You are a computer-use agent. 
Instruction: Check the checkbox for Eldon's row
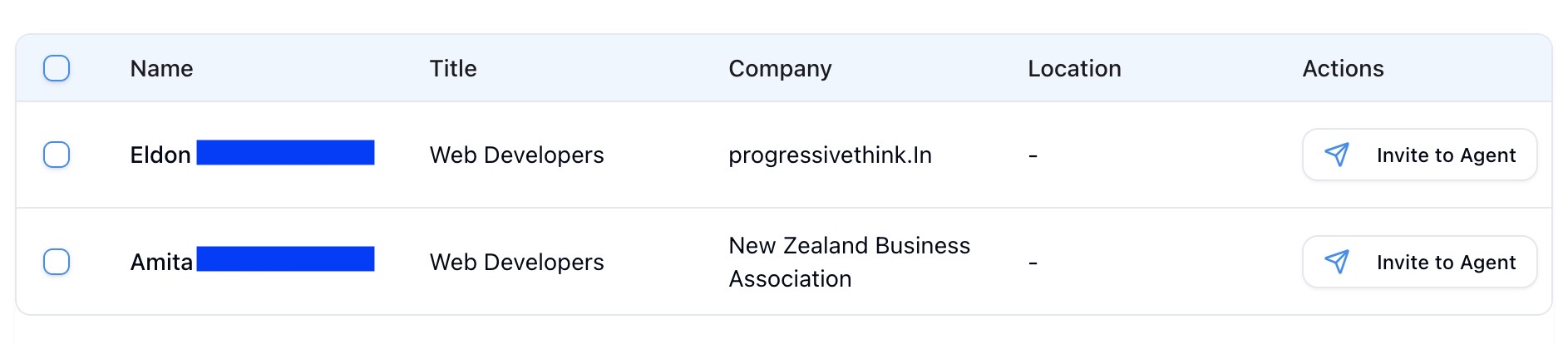click(x=57, y=155)
